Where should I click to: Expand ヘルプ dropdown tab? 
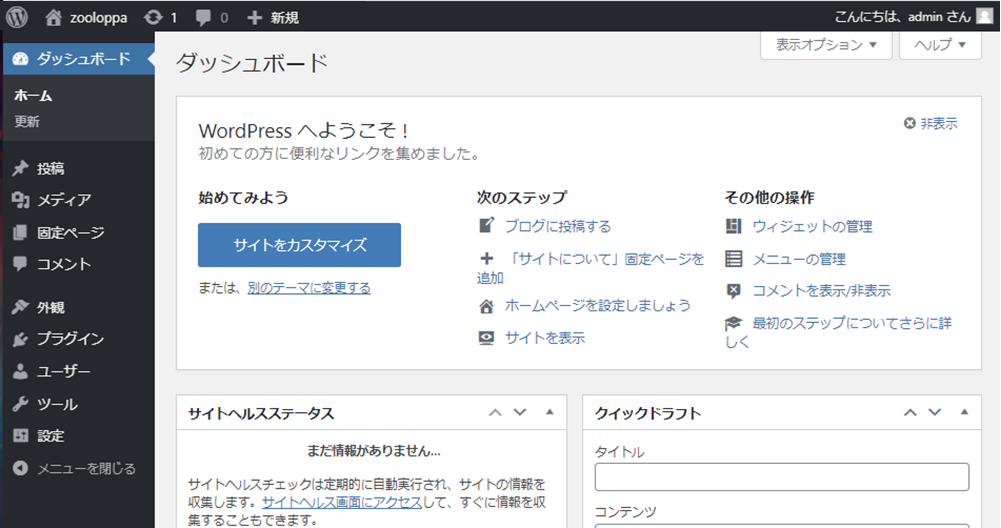(940, 45)
